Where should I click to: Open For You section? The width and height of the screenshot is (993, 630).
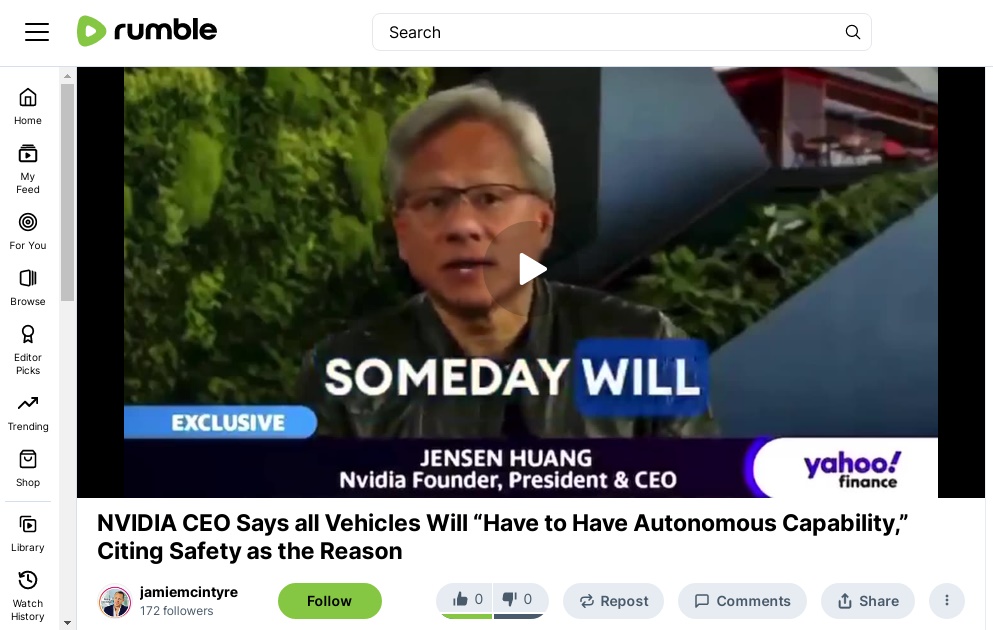pos(28,232)
